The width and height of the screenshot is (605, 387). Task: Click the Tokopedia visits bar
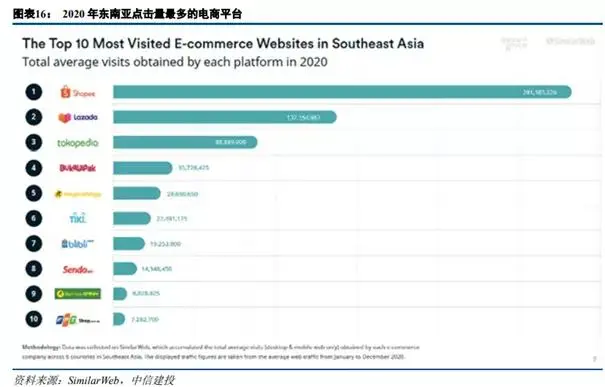click(x=185, y=142)
